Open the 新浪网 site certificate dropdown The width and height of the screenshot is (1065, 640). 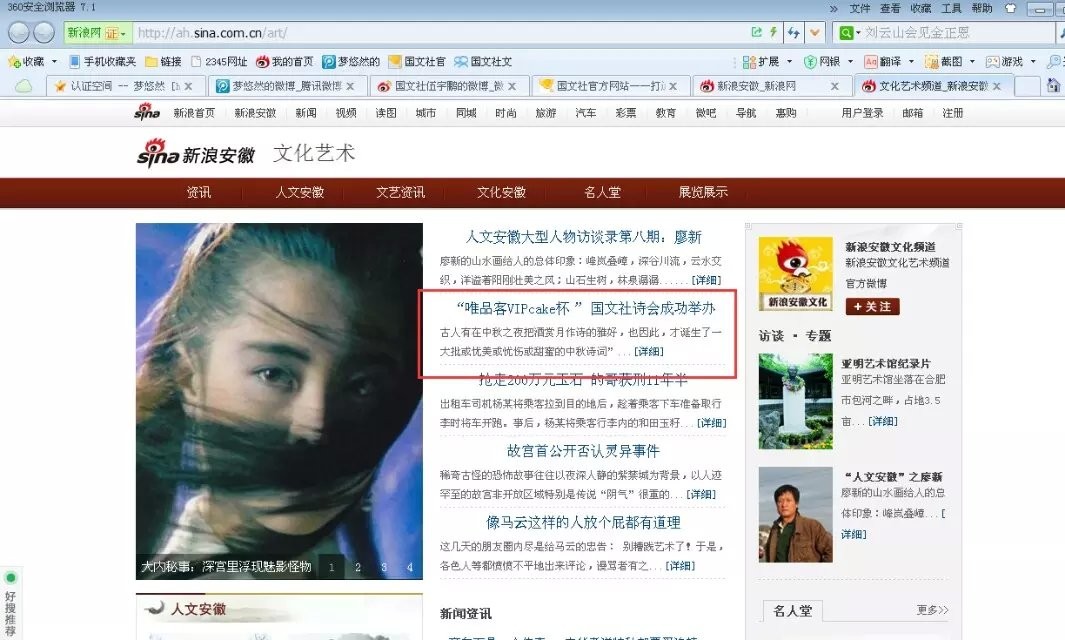(x=96, y=32)
